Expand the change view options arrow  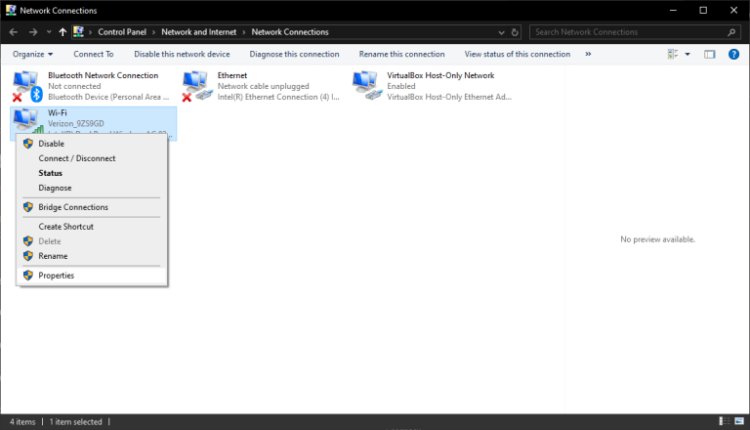click(687, 54)
